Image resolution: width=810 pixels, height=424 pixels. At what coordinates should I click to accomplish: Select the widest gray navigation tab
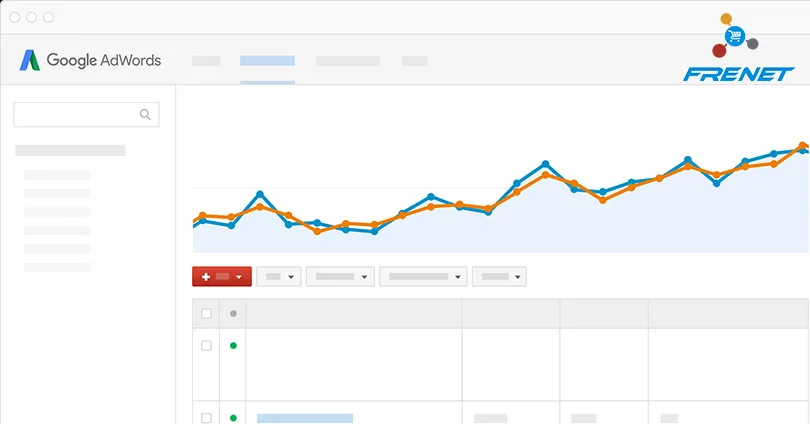pos(348,61)
